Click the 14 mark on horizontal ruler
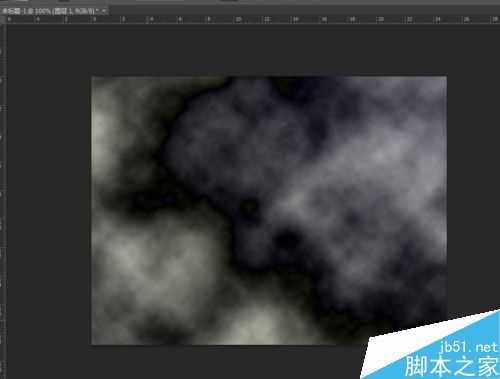500x379 pixels. coord(295,19)
